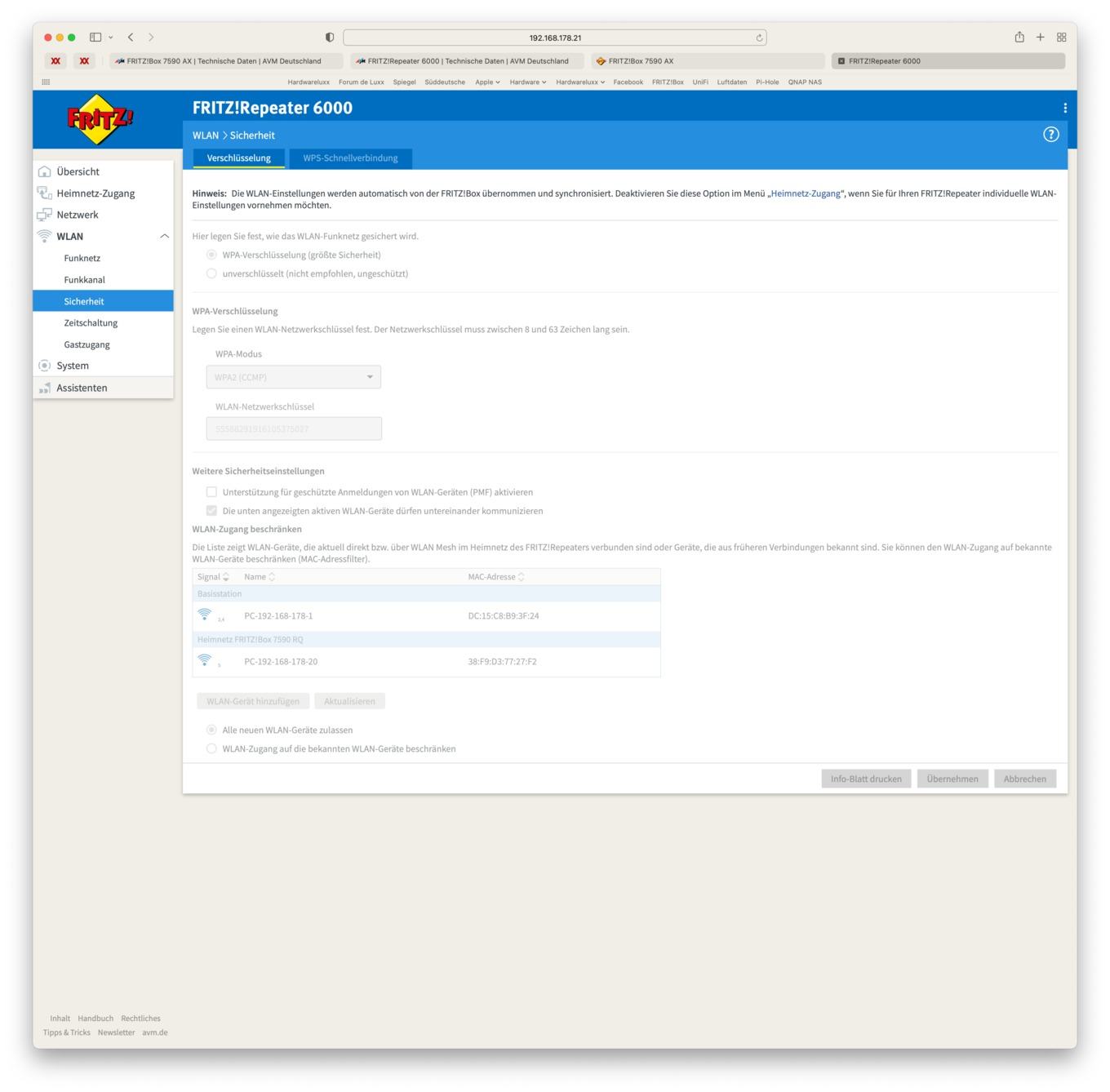The width and height of the screenshot is (1110, 1092).
Task: Click Info-Blatt drucken button
Action: tap(866, 779)
